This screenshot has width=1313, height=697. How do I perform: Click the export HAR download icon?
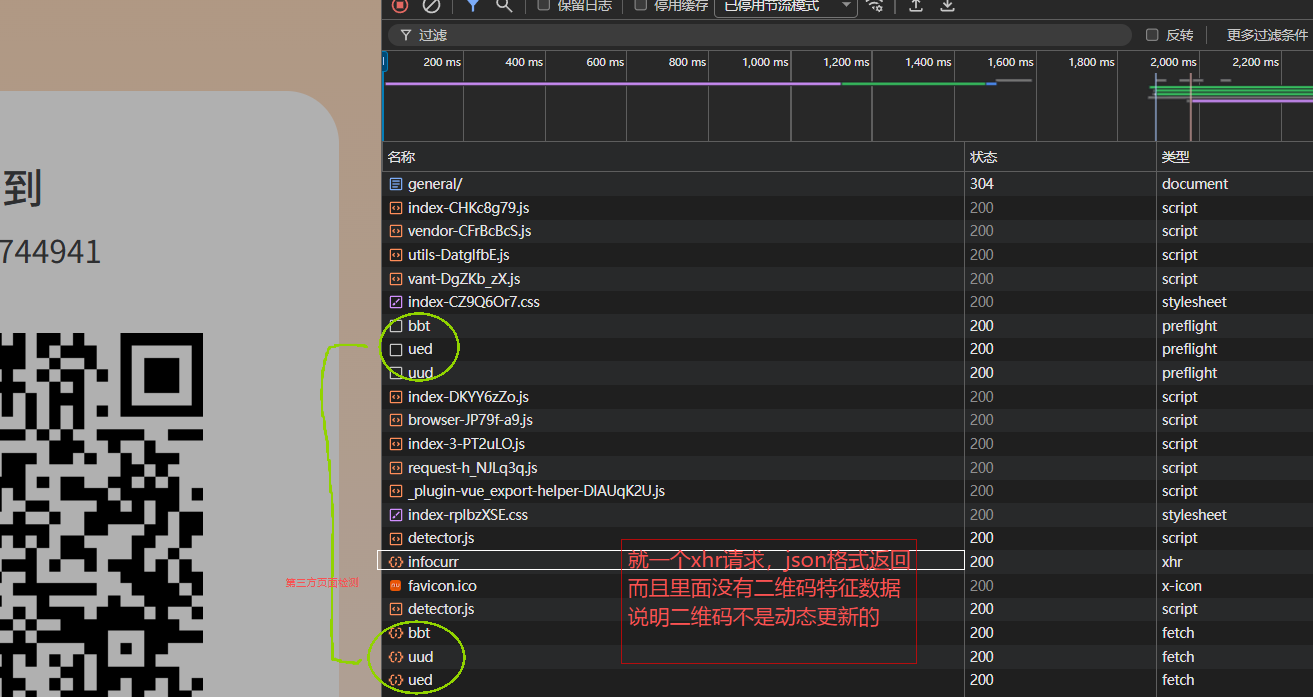point(948,5)
